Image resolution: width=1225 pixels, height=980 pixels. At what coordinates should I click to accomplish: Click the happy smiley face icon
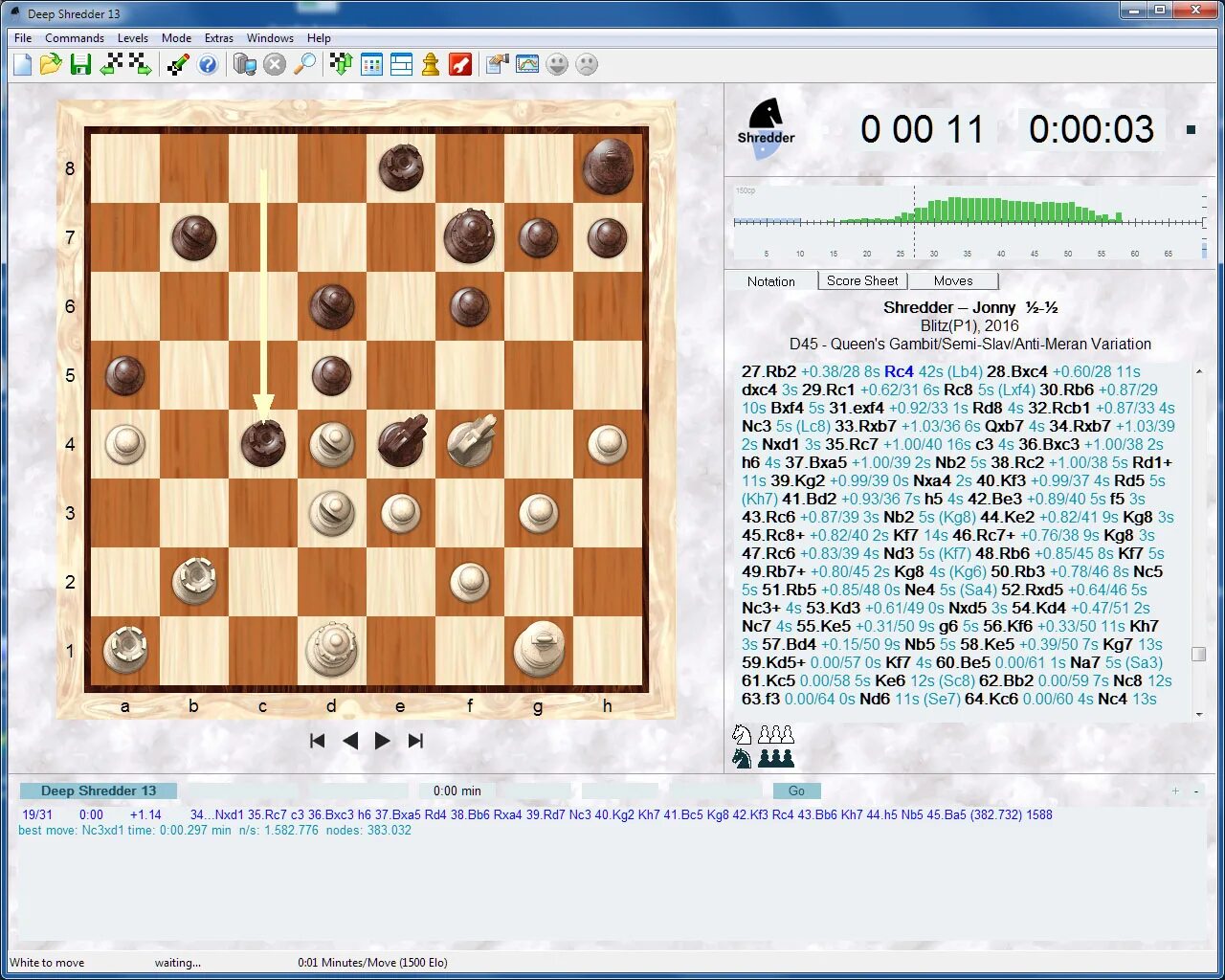coord(557,64)
